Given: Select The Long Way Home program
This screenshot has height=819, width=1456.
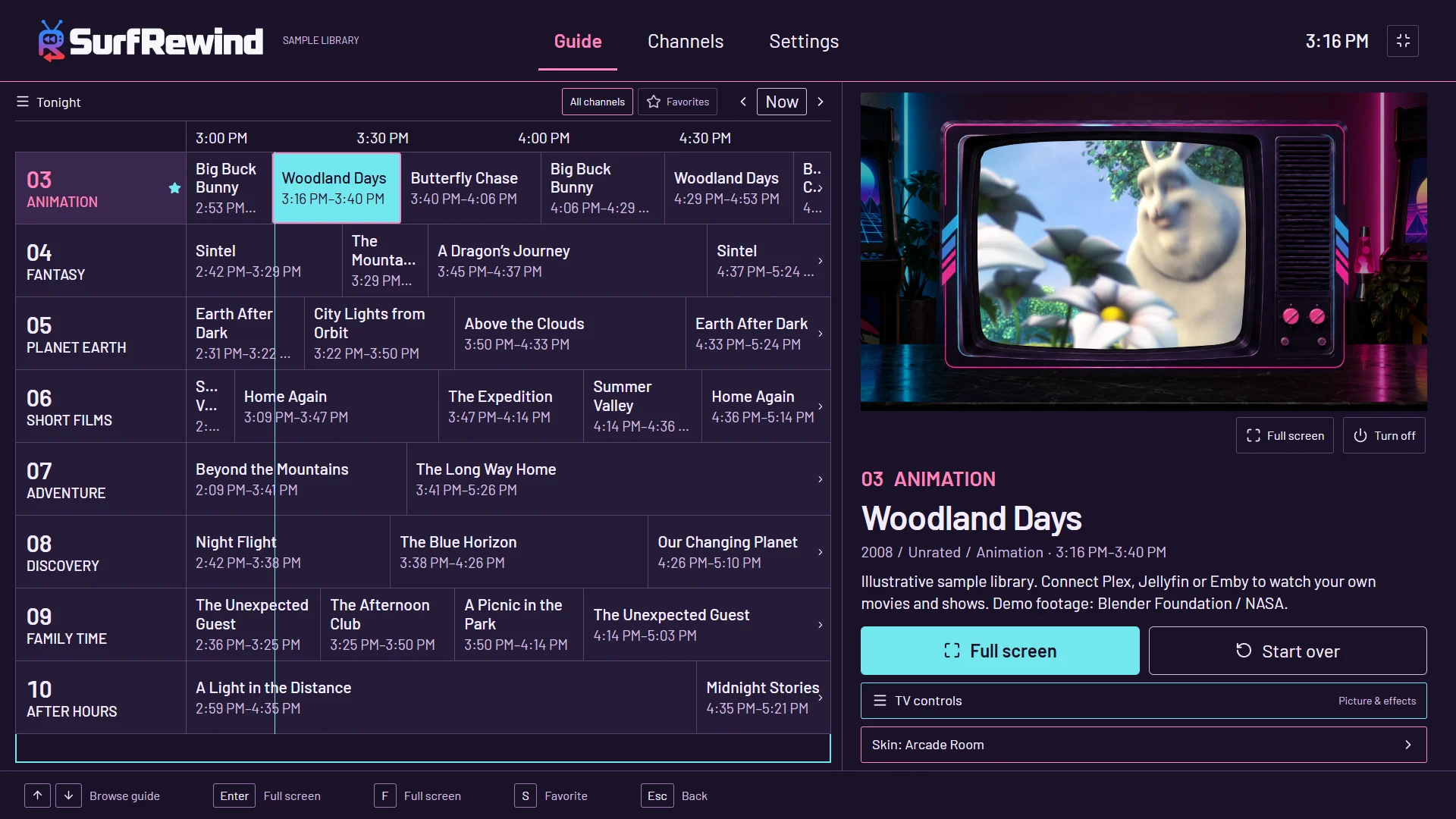Looking at the screenshot, I should 618,479.
